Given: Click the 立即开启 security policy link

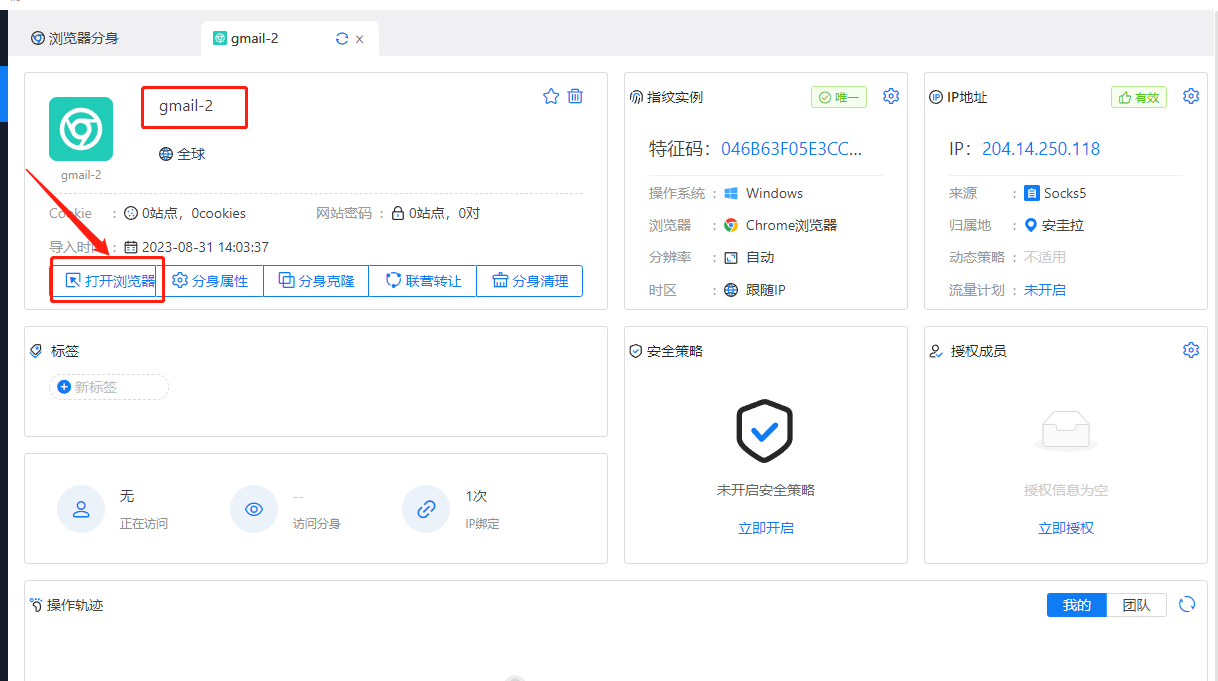Looking at the screenshot, I should click(x=766, y=528).
